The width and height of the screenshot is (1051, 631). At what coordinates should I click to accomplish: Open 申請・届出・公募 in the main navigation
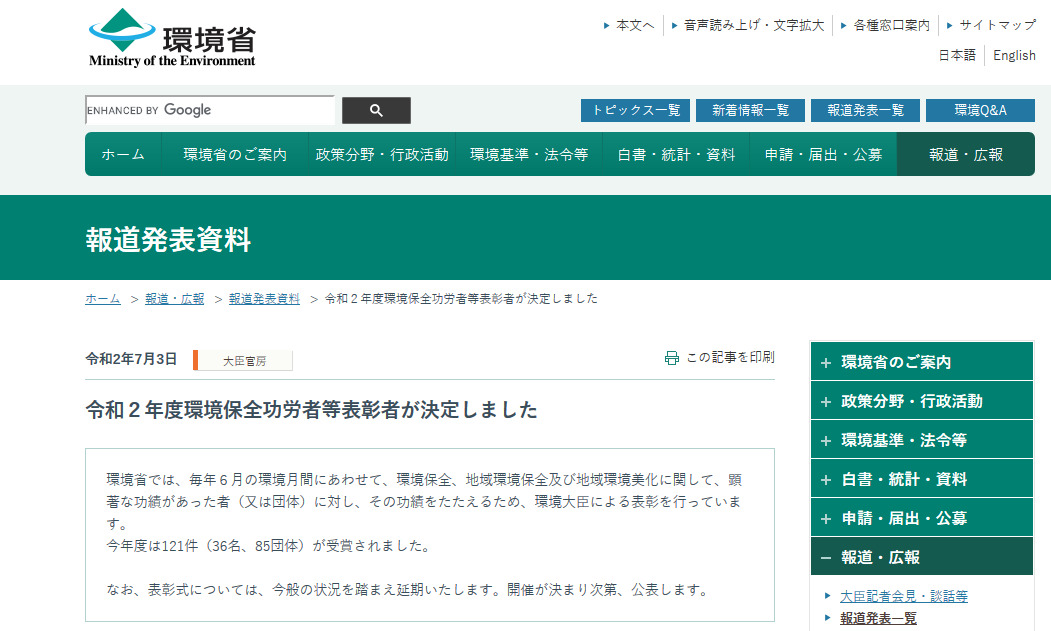pyautogui.click(x=823, y=154)
